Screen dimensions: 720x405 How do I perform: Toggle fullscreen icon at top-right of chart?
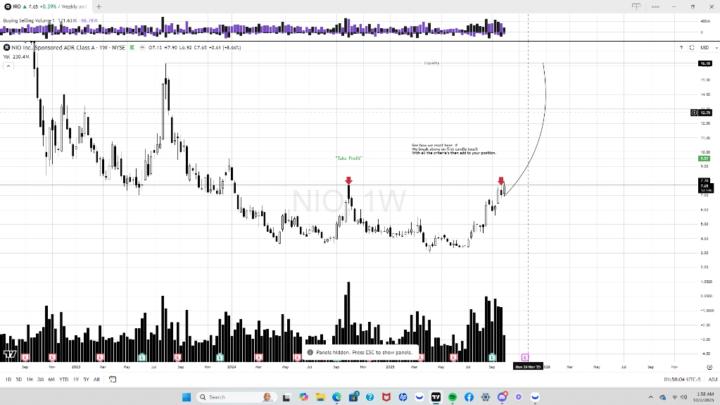pyautogui.click(x=692, y=48)
